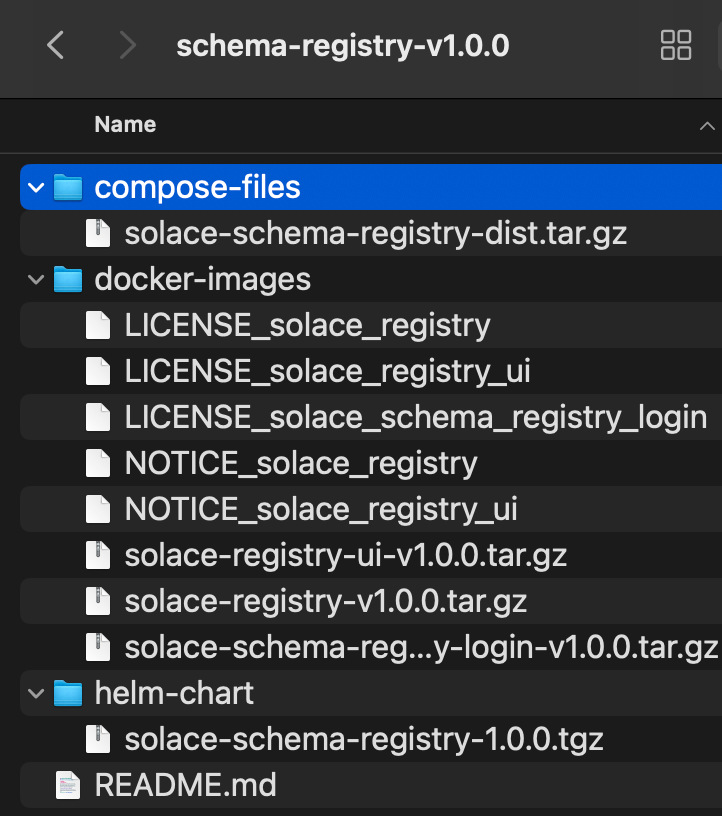Select LICENSE_solace_registry_ui file
The image size is (722, 816).
(x=327, y=371)
